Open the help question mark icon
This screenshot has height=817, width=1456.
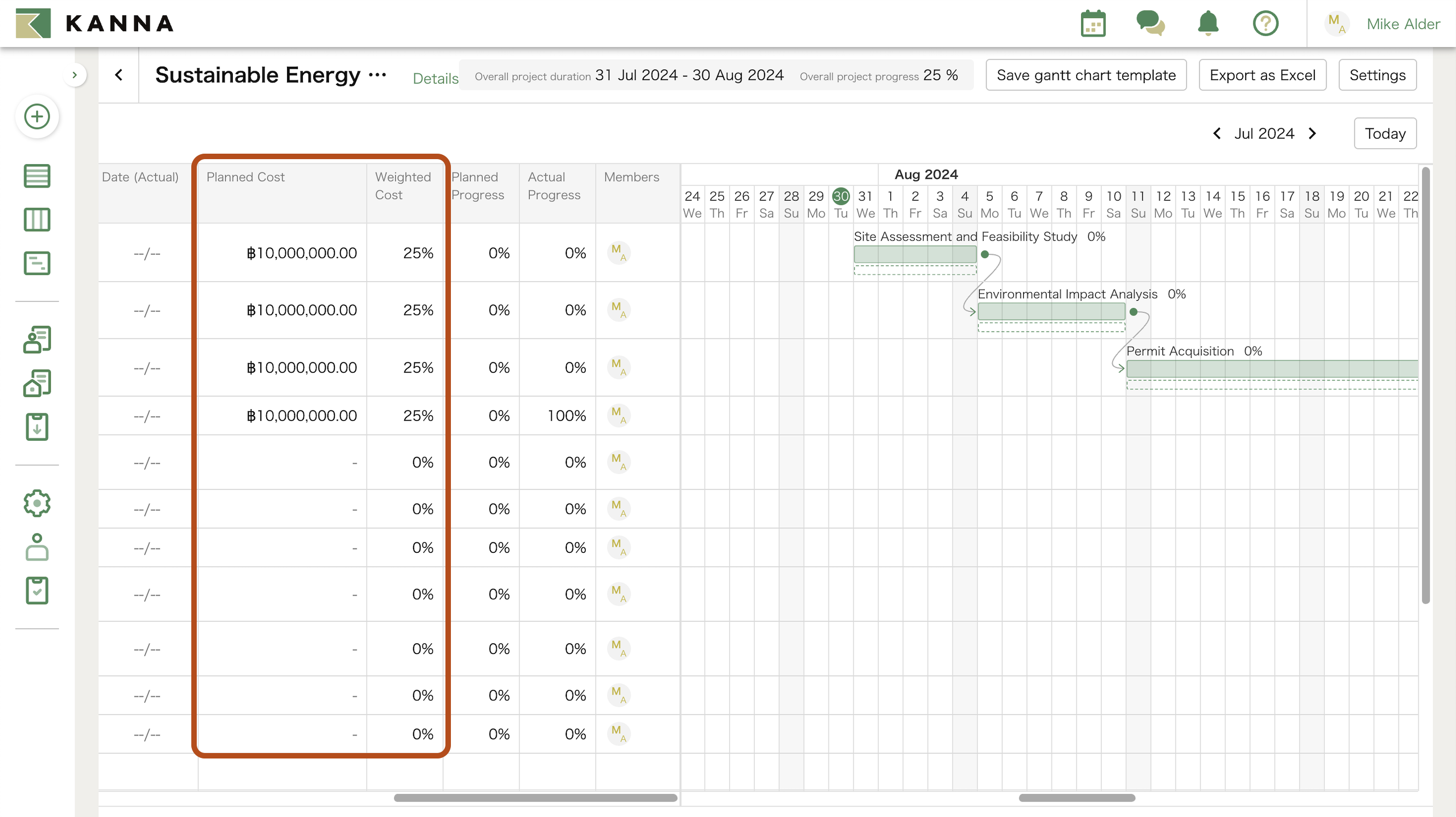tap(1265, 23)
